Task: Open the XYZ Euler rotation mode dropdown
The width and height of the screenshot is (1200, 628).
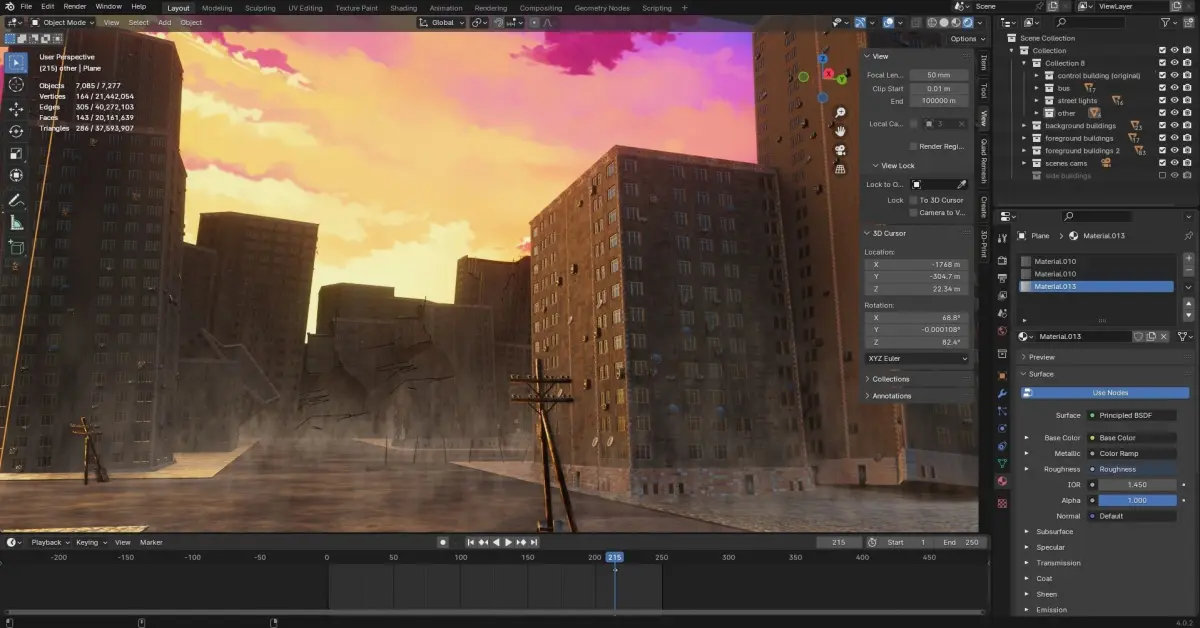Action: pyautogui.click(x=917, y=358)
